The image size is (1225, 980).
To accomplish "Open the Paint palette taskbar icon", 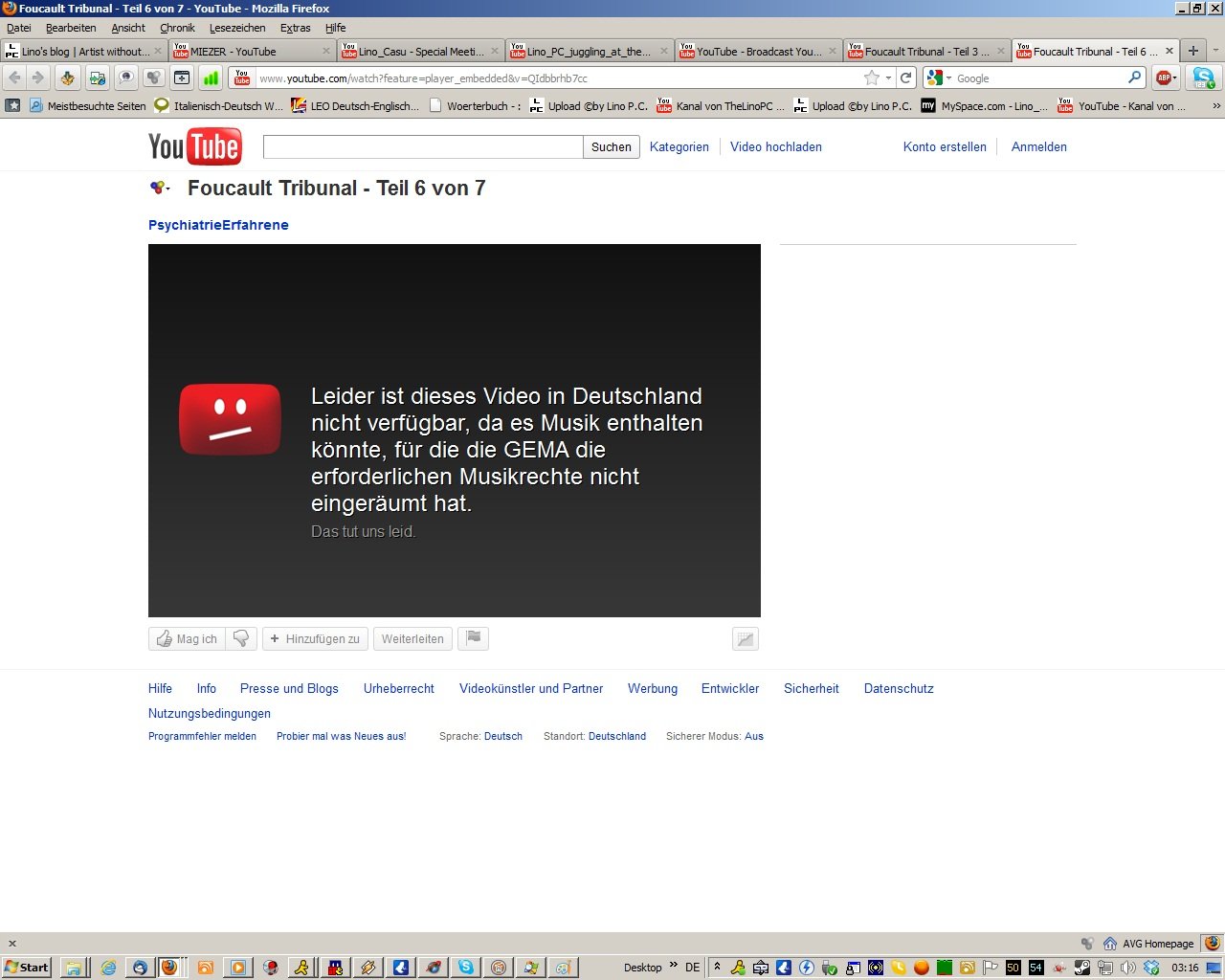I will click(563, 968).
